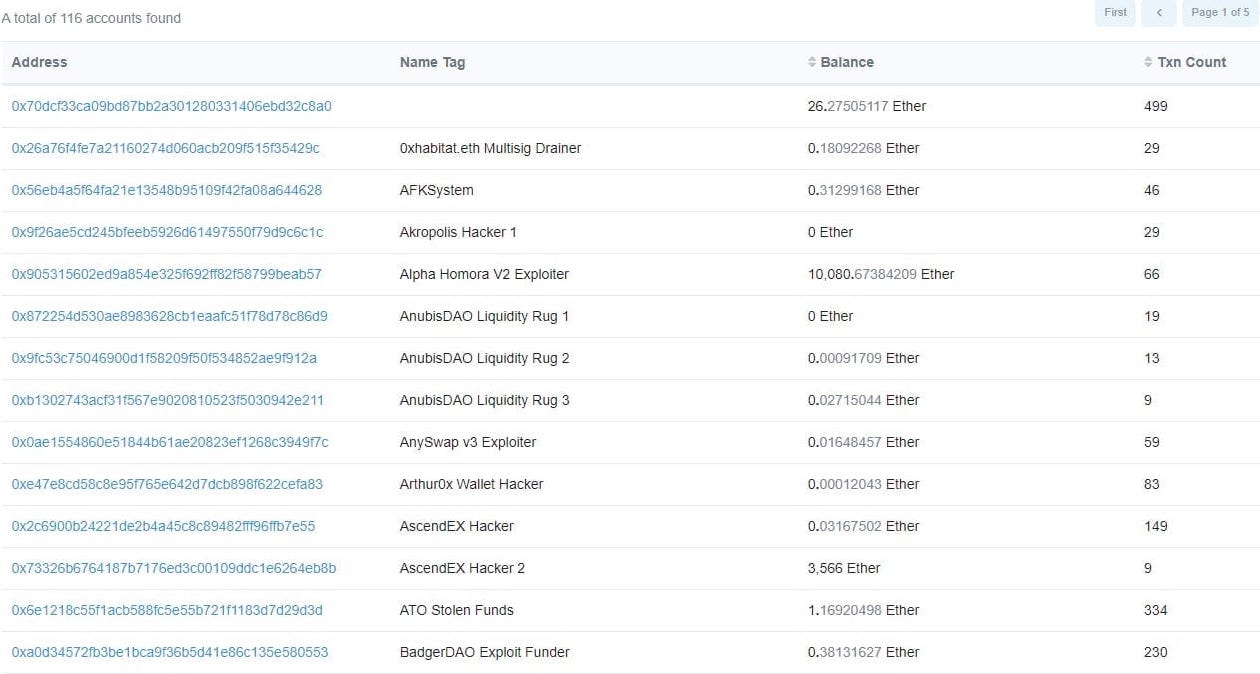This screenshot has height=674, width=1260.
Task: Click the First page button
Action: tap(1115, 13)
